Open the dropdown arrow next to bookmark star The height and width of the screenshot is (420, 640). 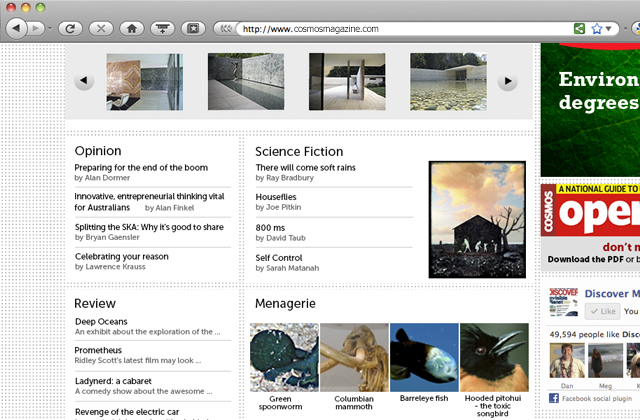(x=608, y=29)
